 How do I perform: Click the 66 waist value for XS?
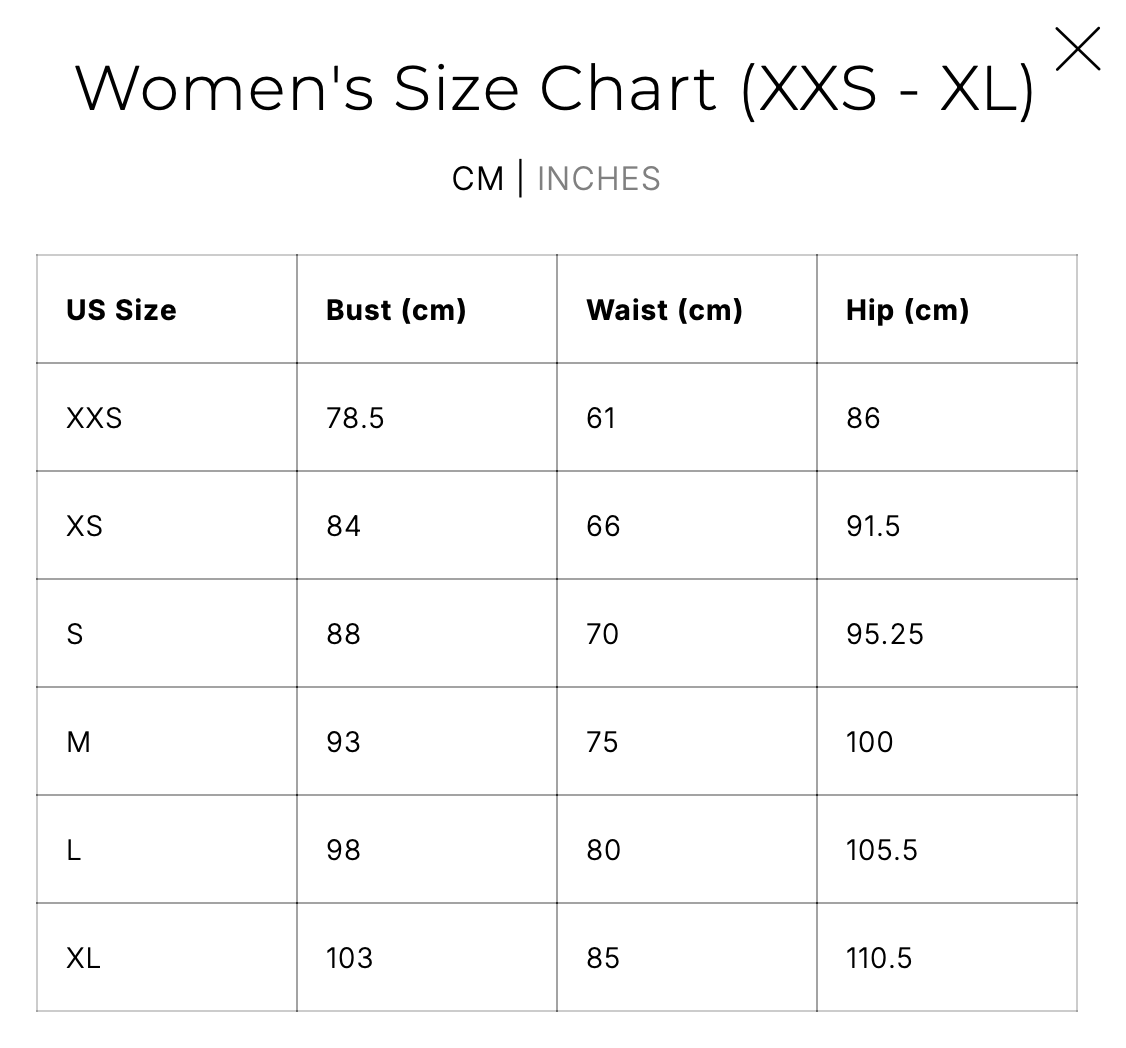[x=603, y=526]
